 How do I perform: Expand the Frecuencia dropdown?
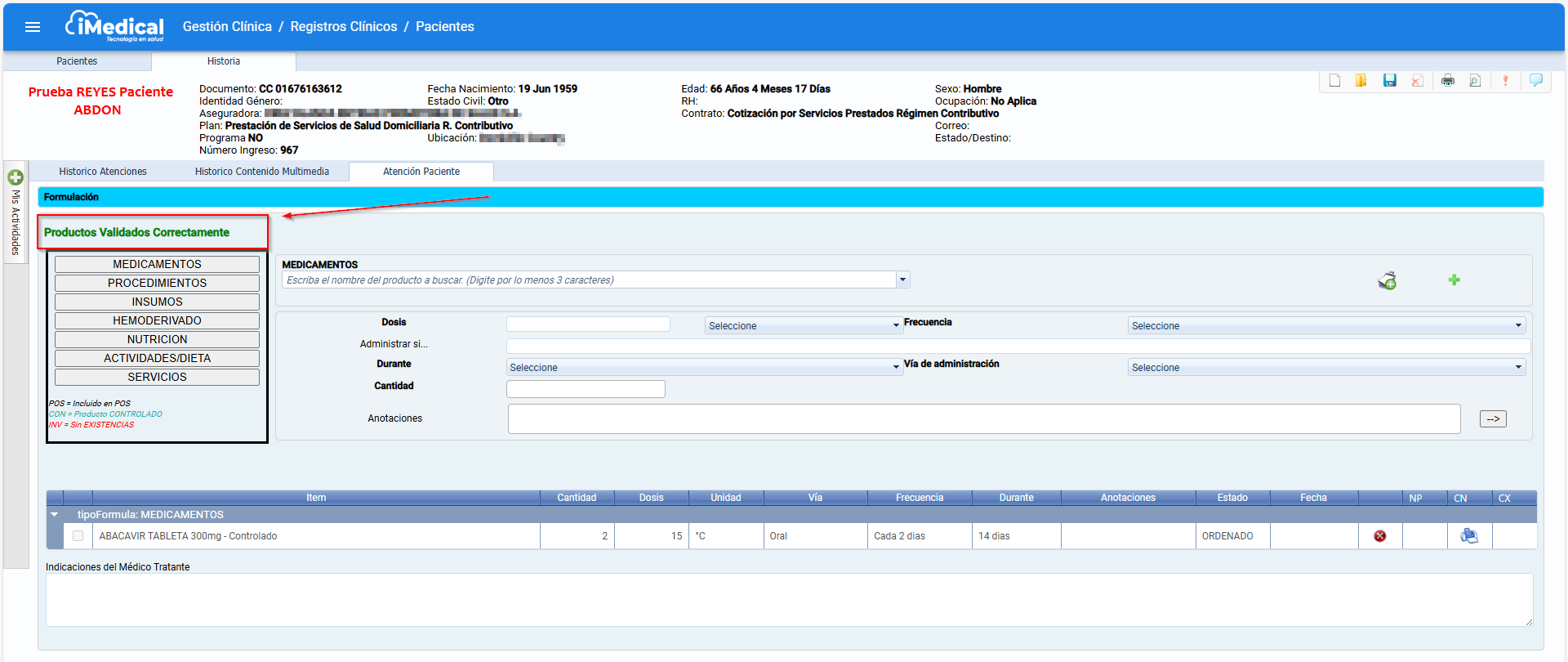pos(1326,326)
